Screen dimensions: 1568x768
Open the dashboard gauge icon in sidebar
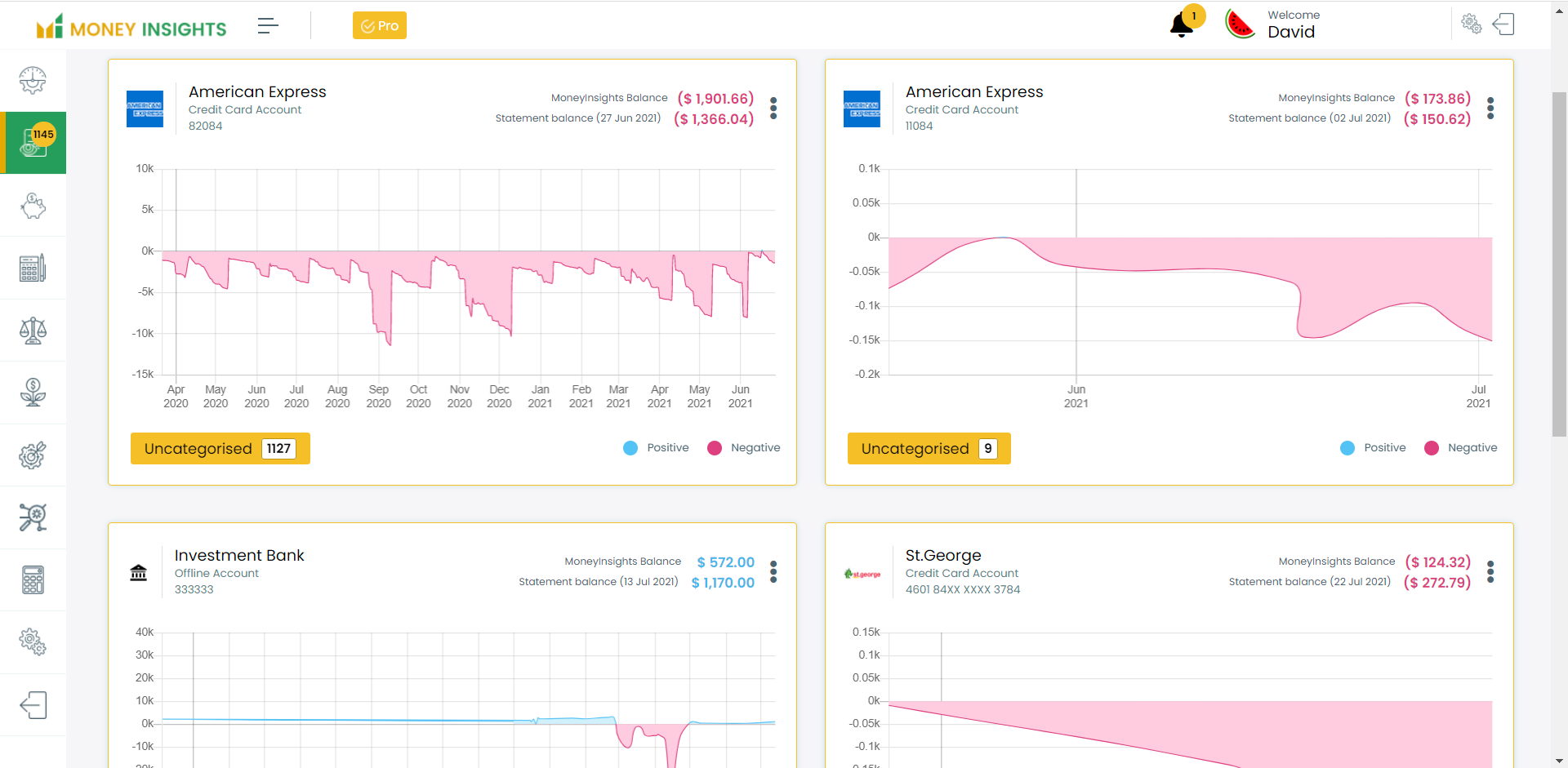33,80
